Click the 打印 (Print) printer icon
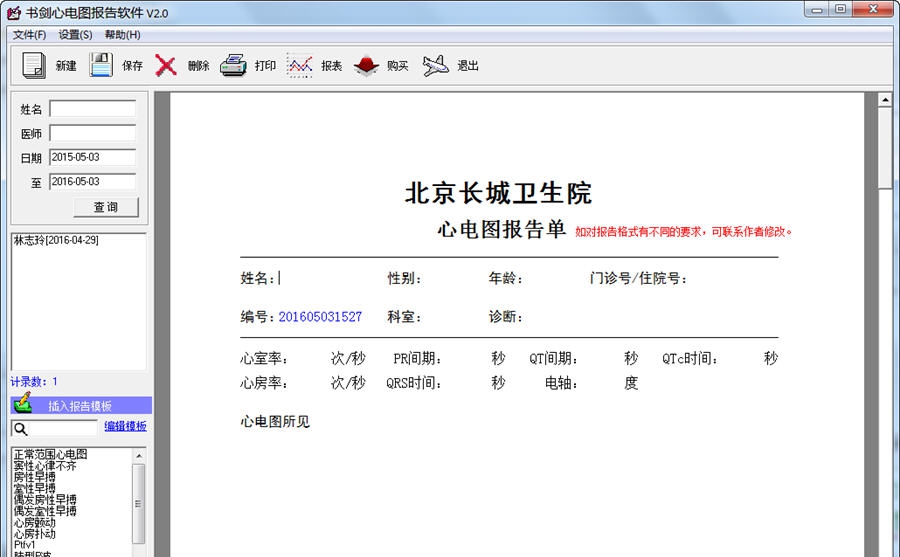 [x=233, y=66]
